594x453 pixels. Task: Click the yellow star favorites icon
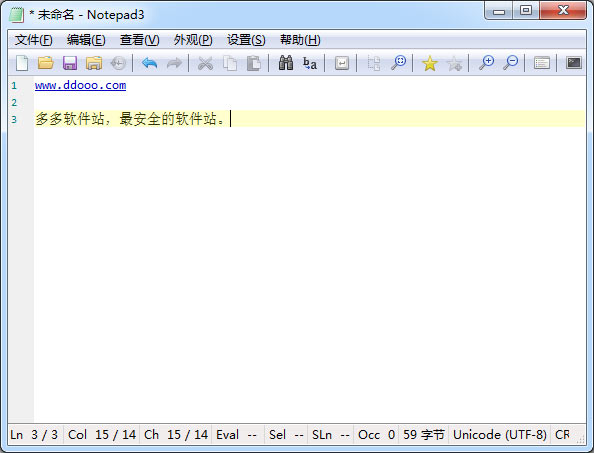(430, 63)
